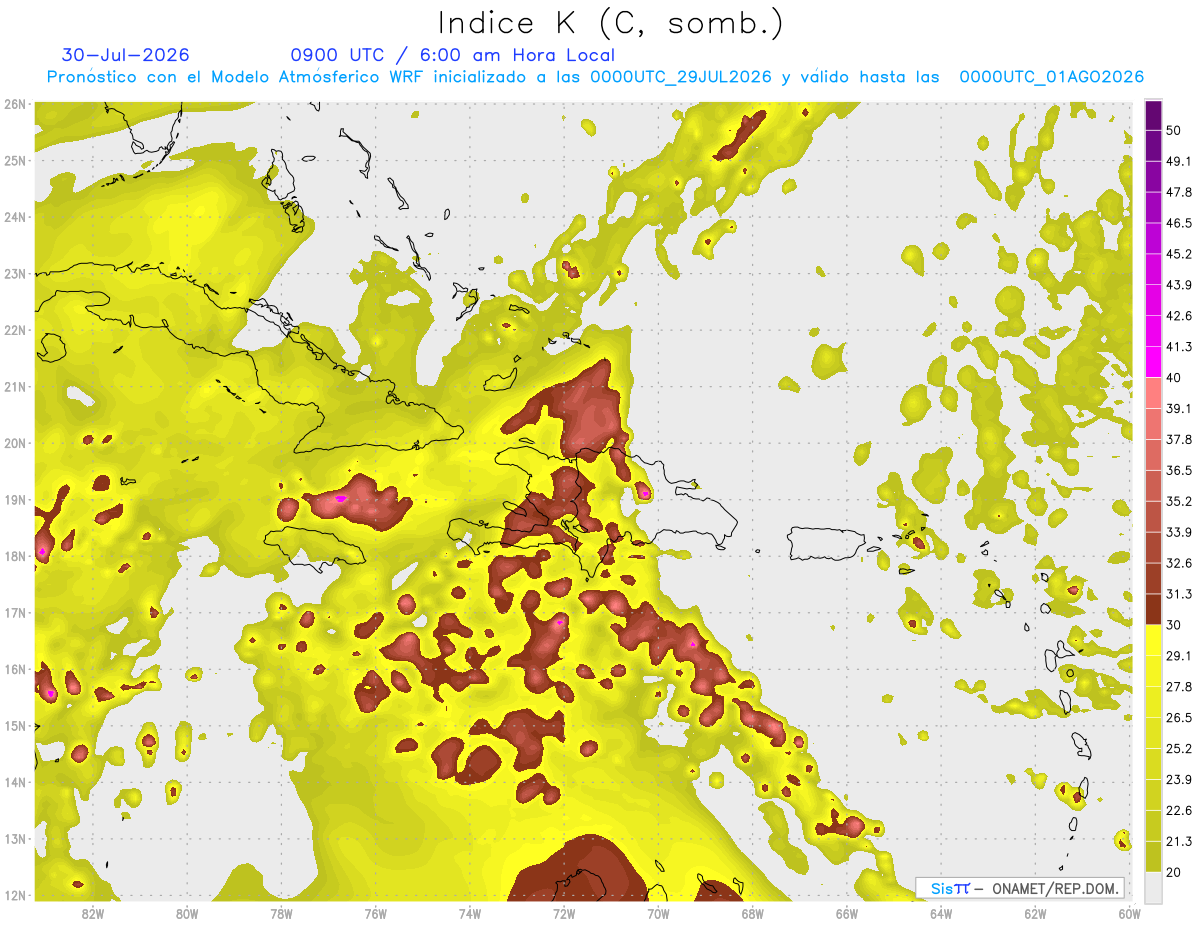Click the "82W" longitude axis label

(x=93, y=912)
